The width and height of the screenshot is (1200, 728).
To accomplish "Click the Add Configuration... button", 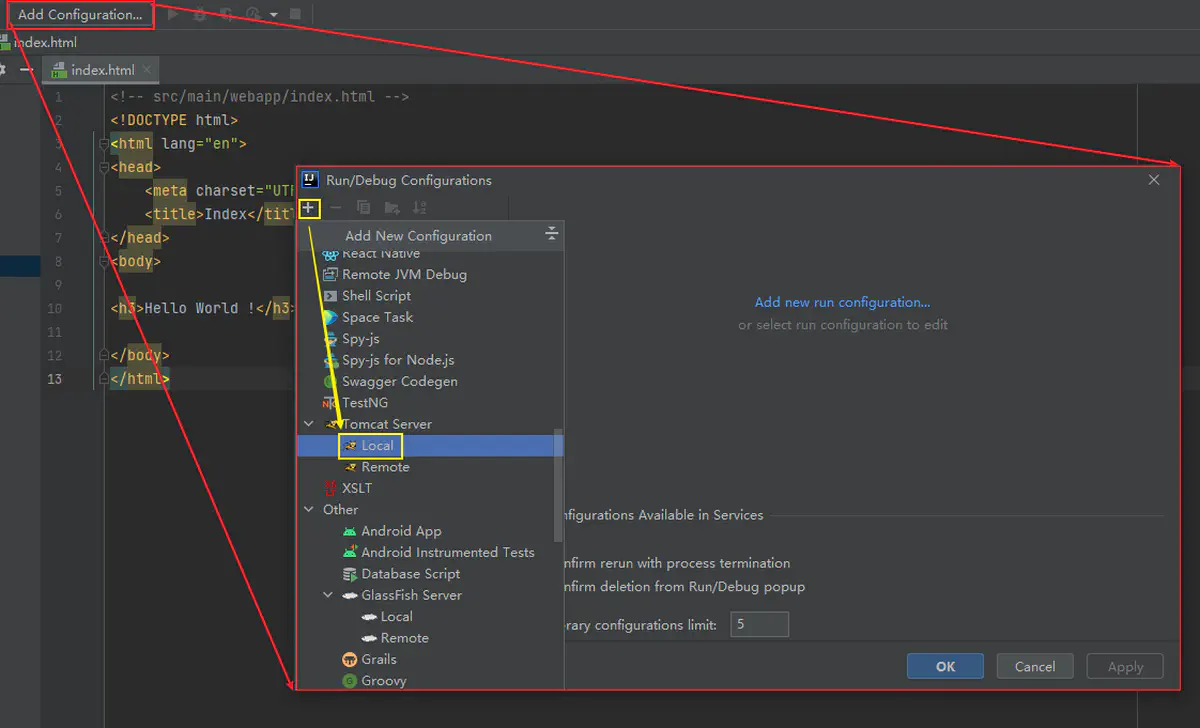I will click(80, 15).
